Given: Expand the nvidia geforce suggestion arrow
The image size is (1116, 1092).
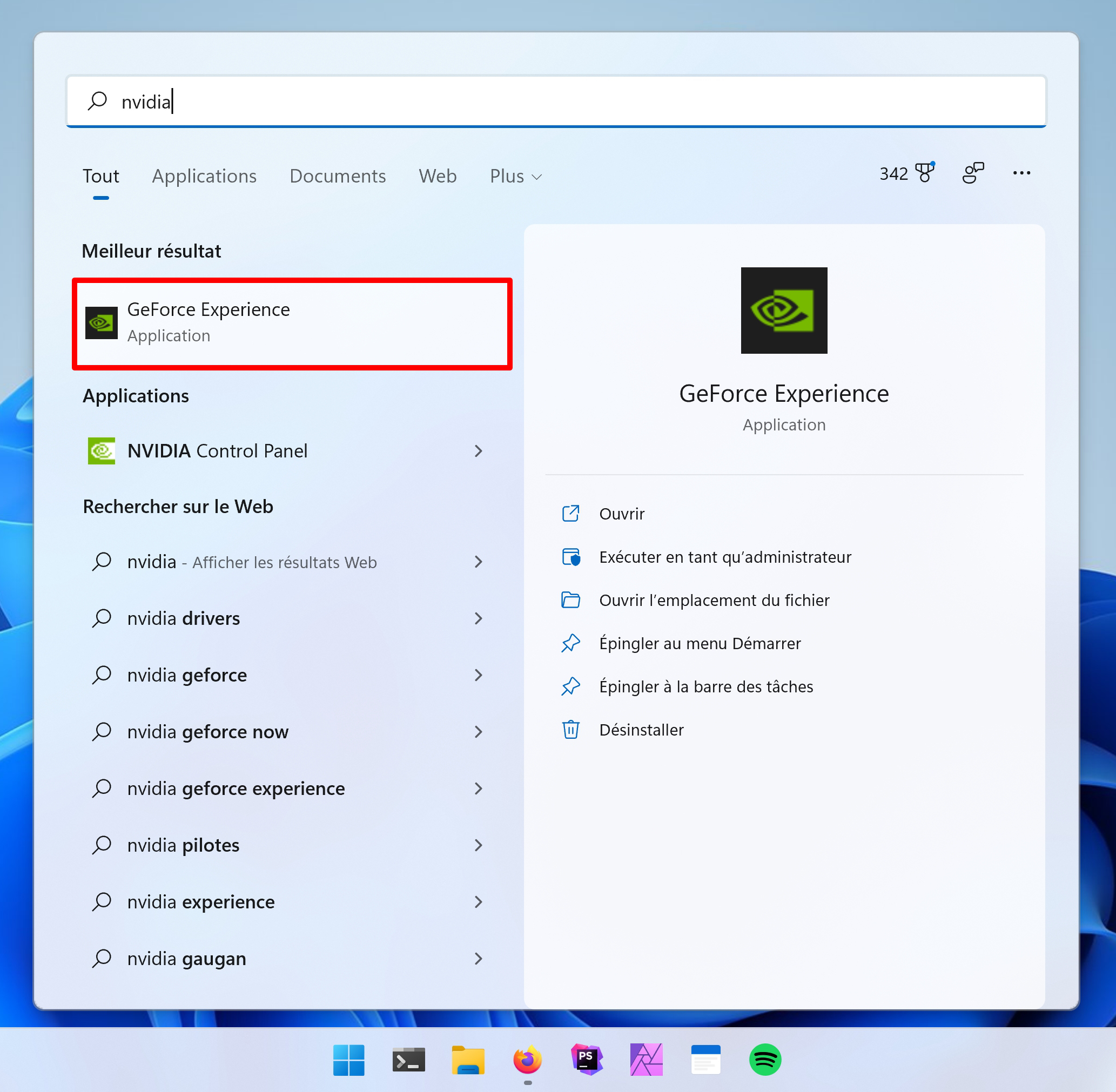Looking at the screenshot, I should [x=479, y=675].
